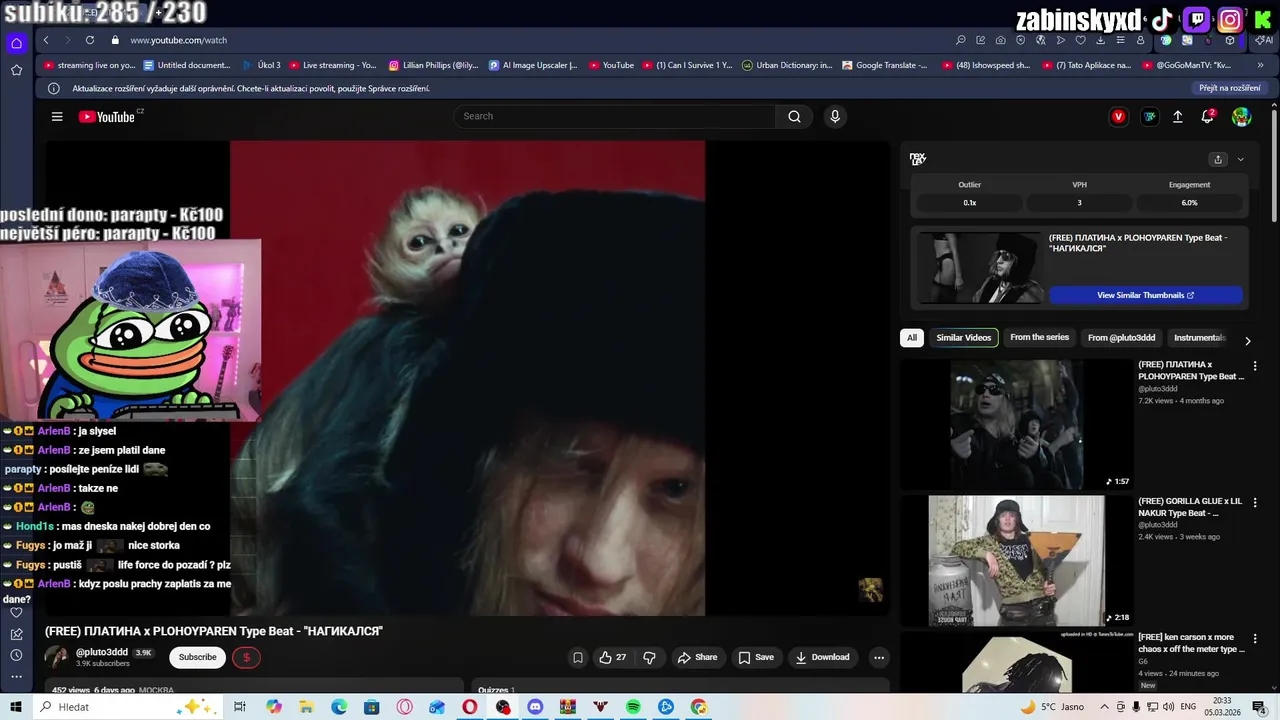This screenshot has height=720, width=1280.
Task: Open browser downloads icon in address bar
Action: pyautogui.click(x=1100, y=40)
